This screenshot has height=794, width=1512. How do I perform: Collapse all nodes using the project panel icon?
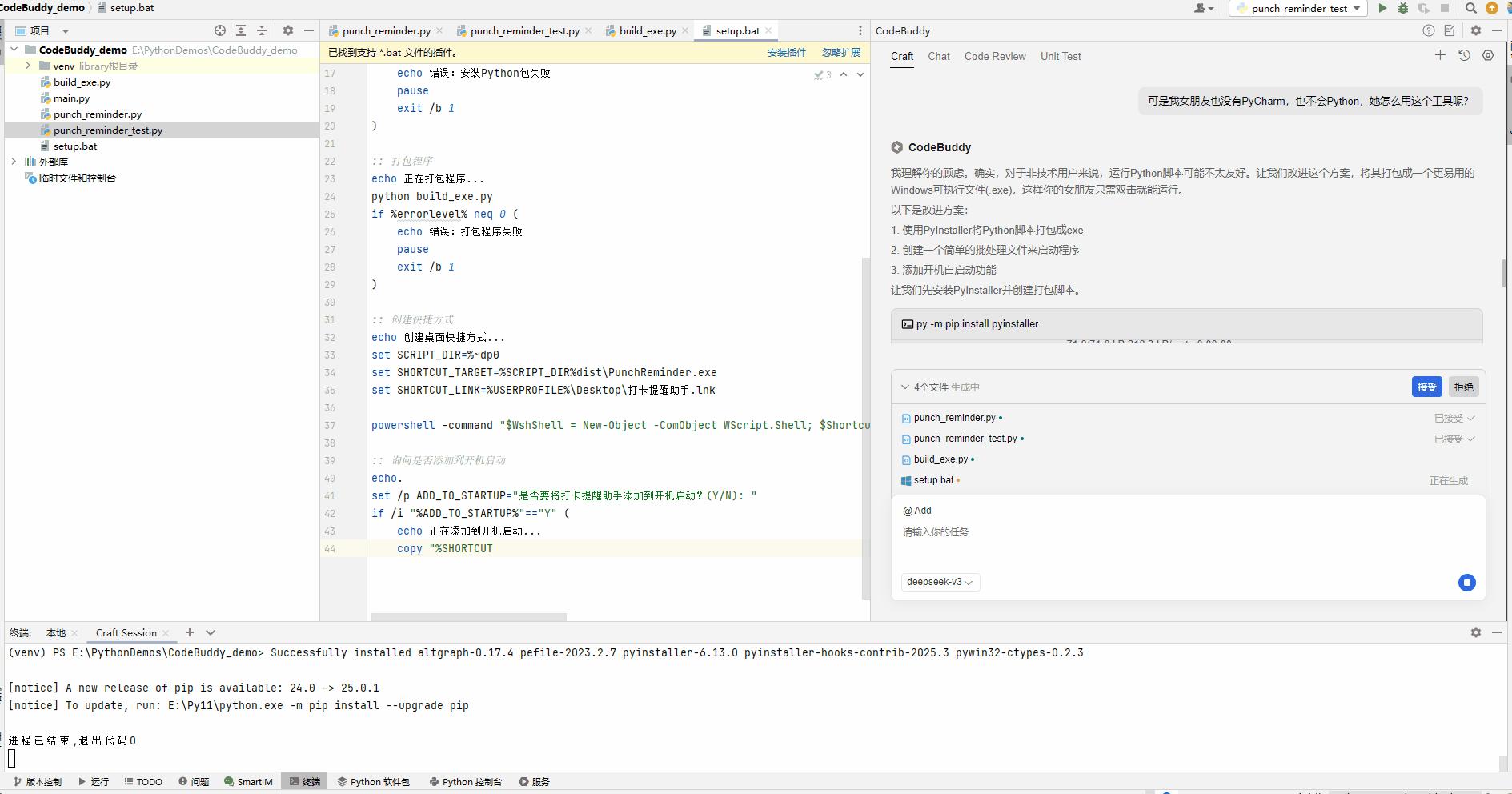point(262,30)
